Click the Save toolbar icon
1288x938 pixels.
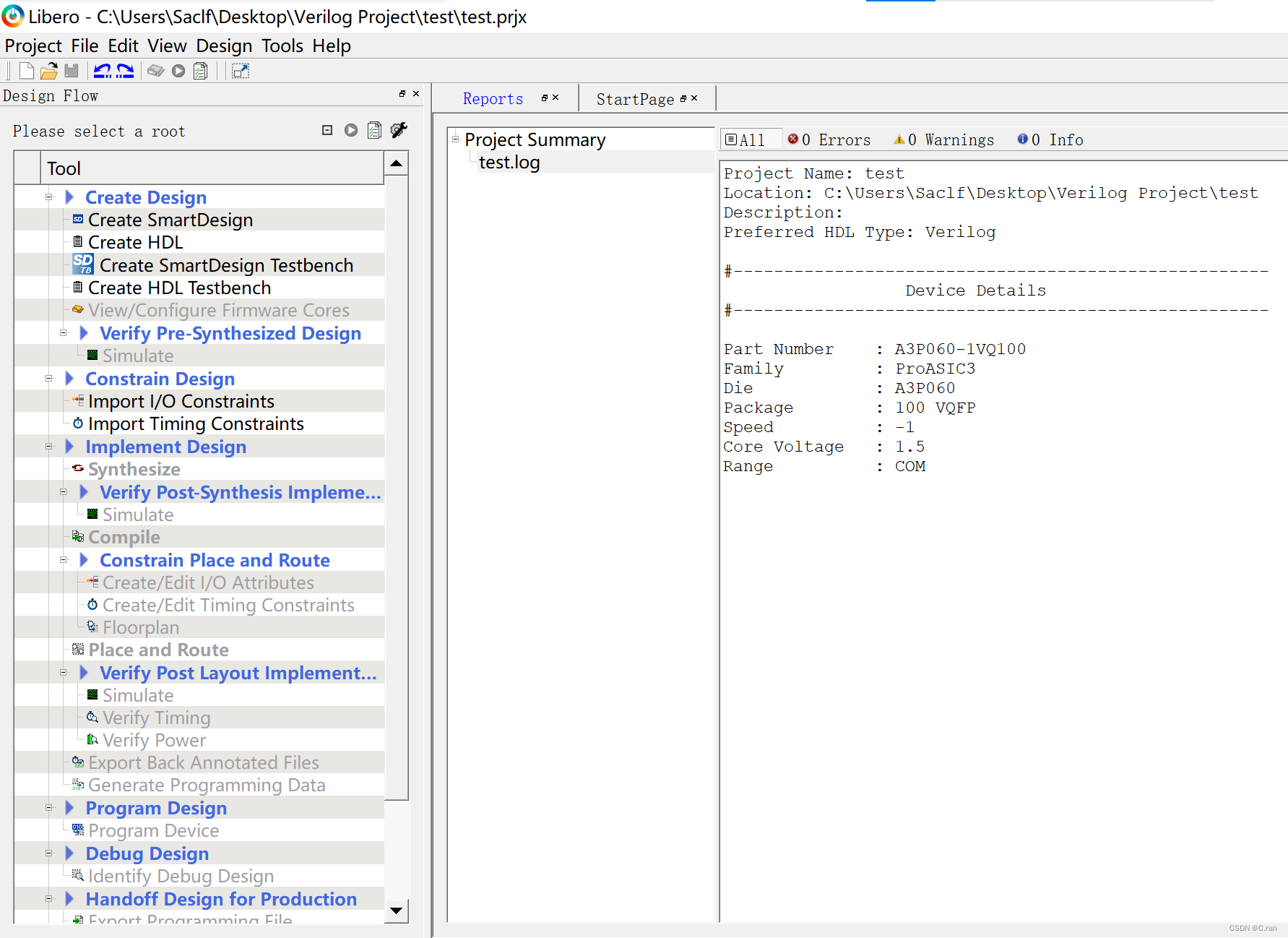(72, 70)
